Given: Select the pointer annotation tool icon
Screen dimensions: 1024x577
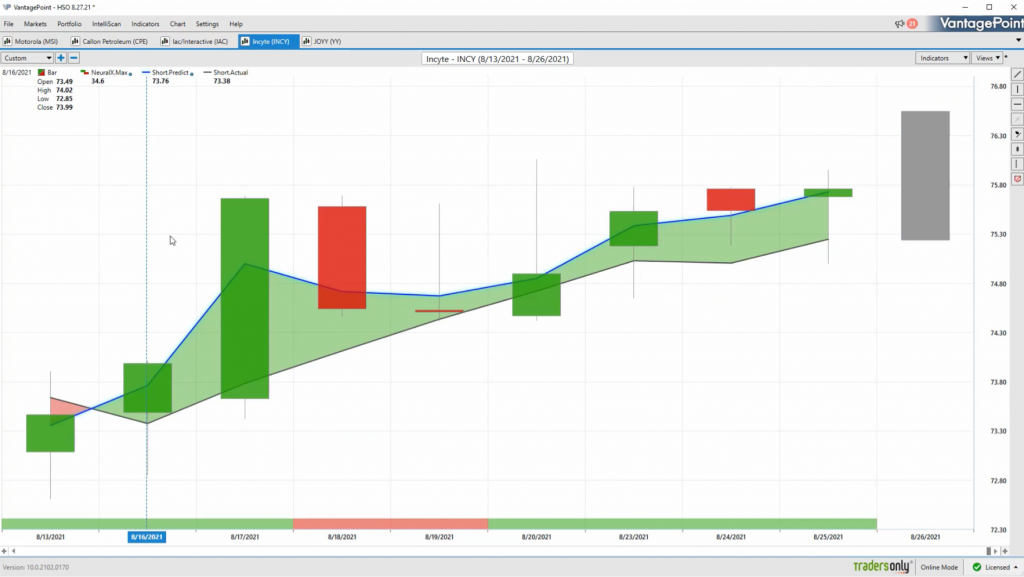Looking at the screenshot, I should 1017,134.
